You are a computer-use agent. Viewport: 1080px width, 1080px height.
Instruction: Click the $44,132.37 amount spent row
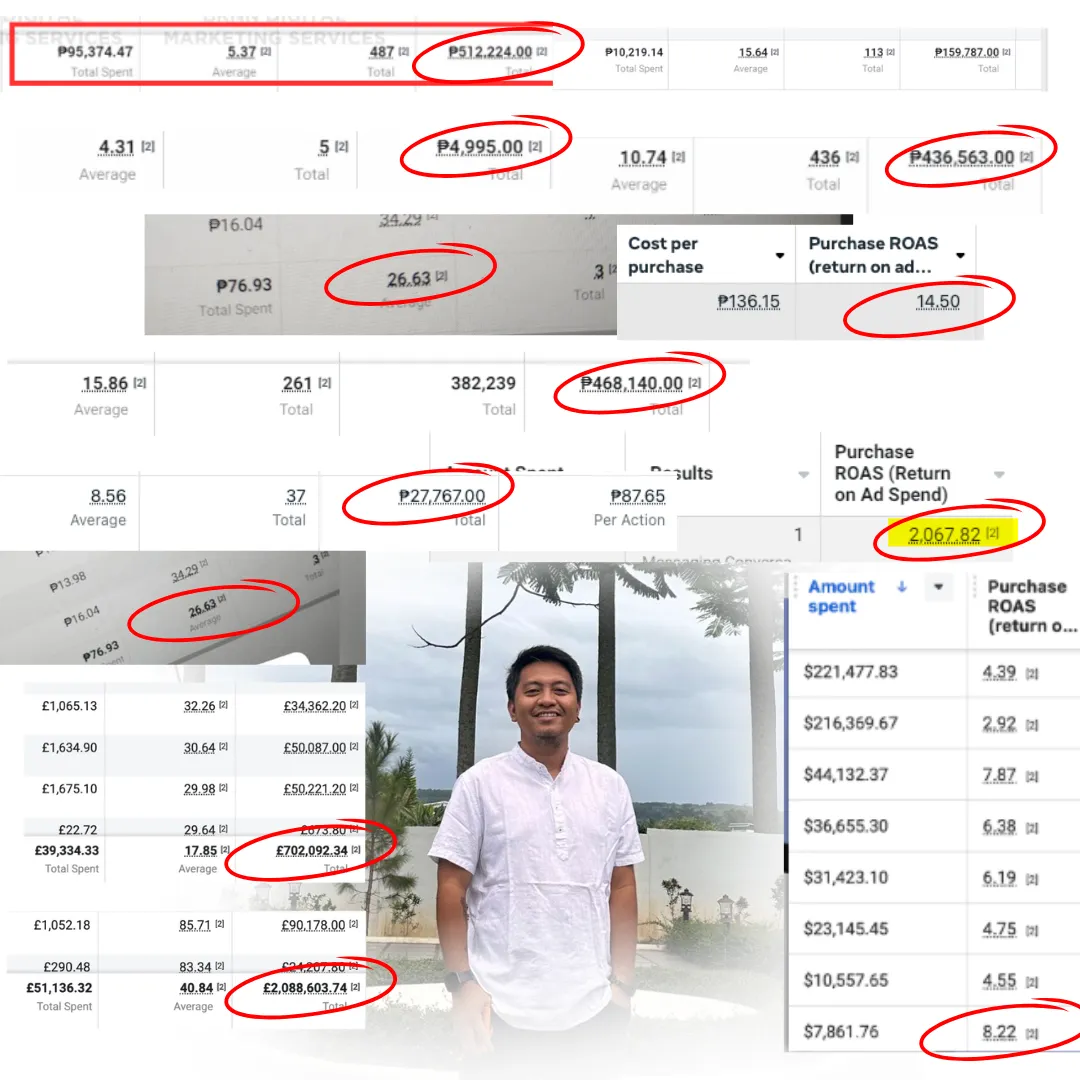point(846,775)
